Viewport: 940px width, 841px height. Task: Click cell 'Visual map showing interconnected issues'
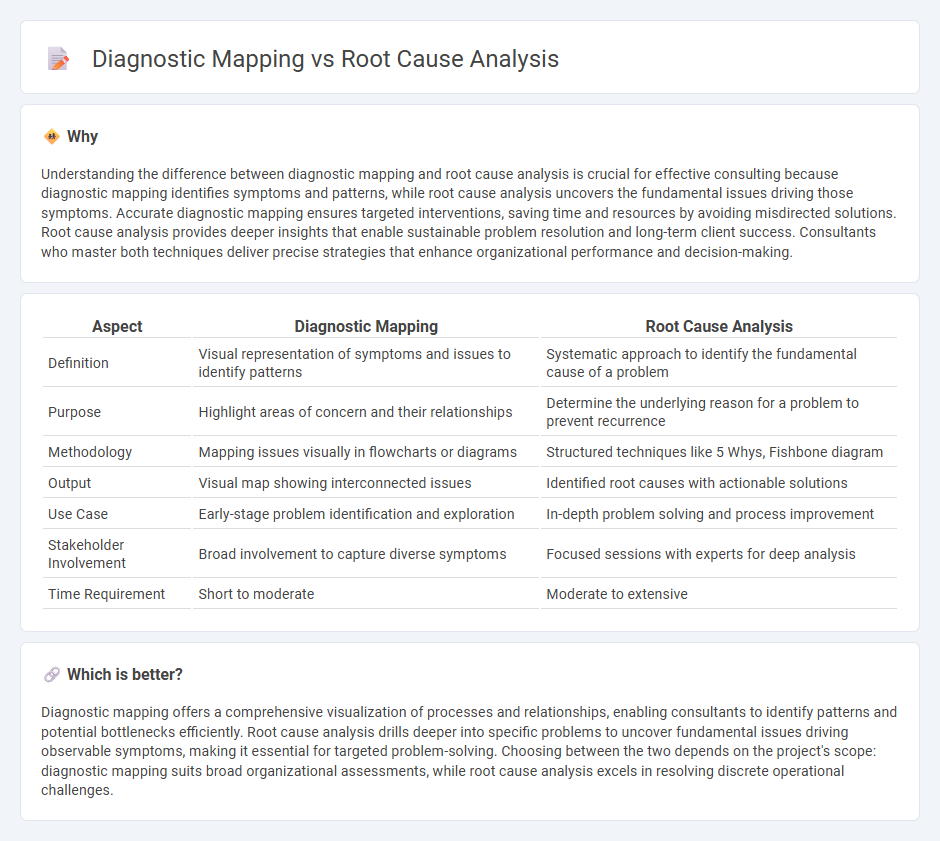(x=366, y=483)
